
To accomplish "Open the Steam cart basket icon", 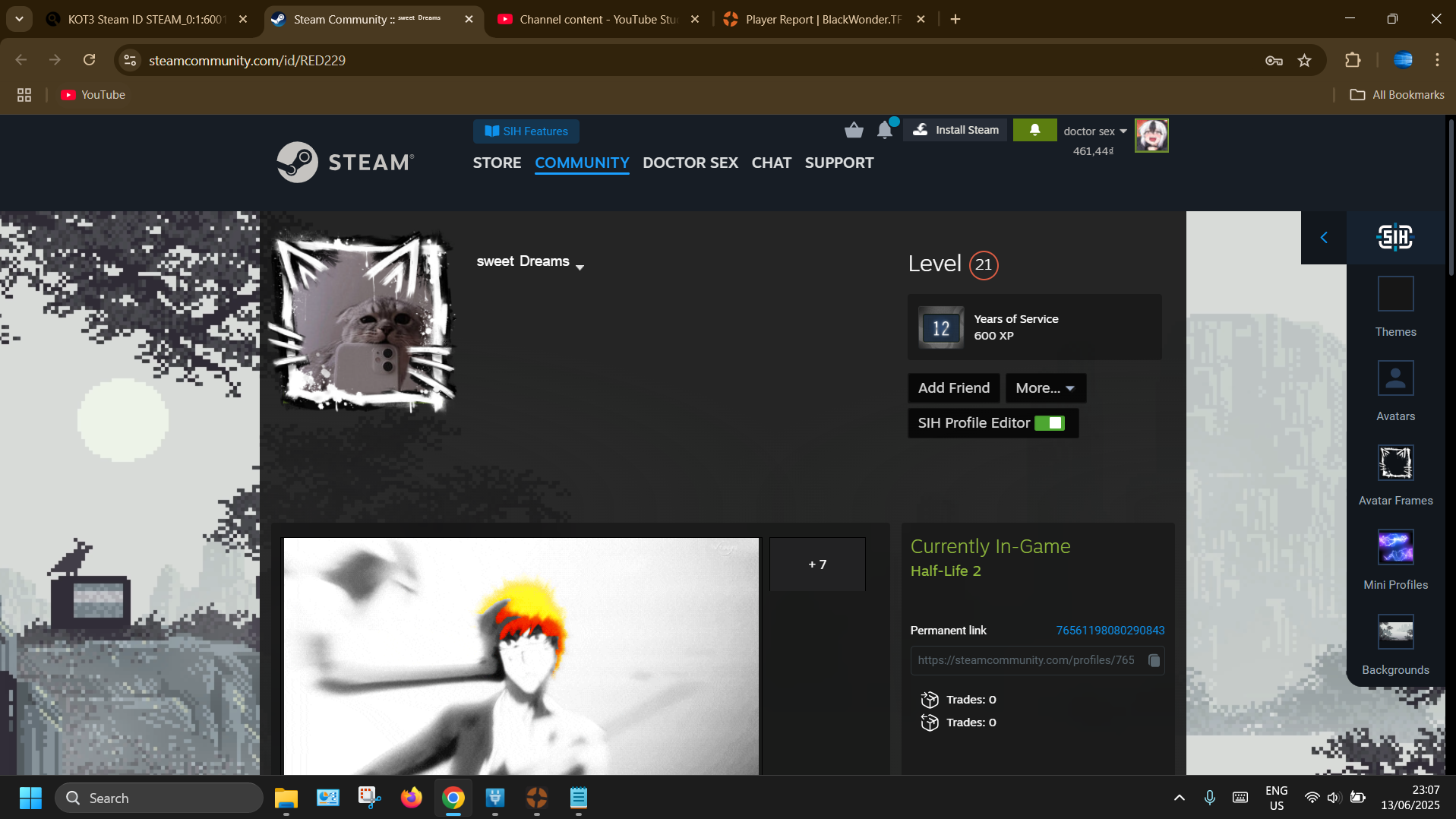I will point(854,131).
